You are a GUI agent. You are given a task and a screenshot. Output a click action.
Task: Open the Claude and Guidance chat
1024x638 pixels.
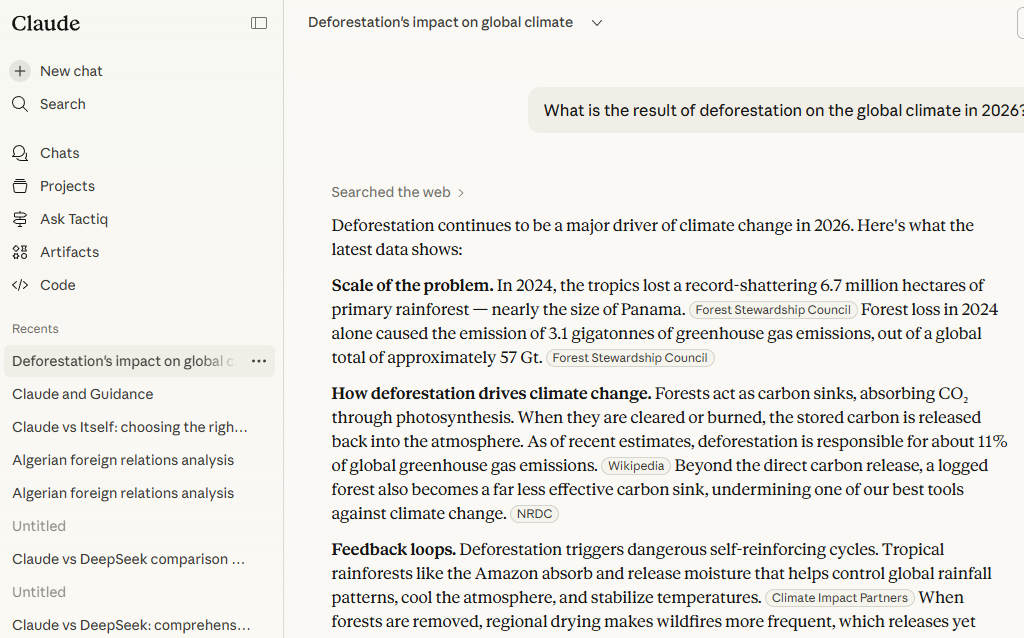click(83, 394)
